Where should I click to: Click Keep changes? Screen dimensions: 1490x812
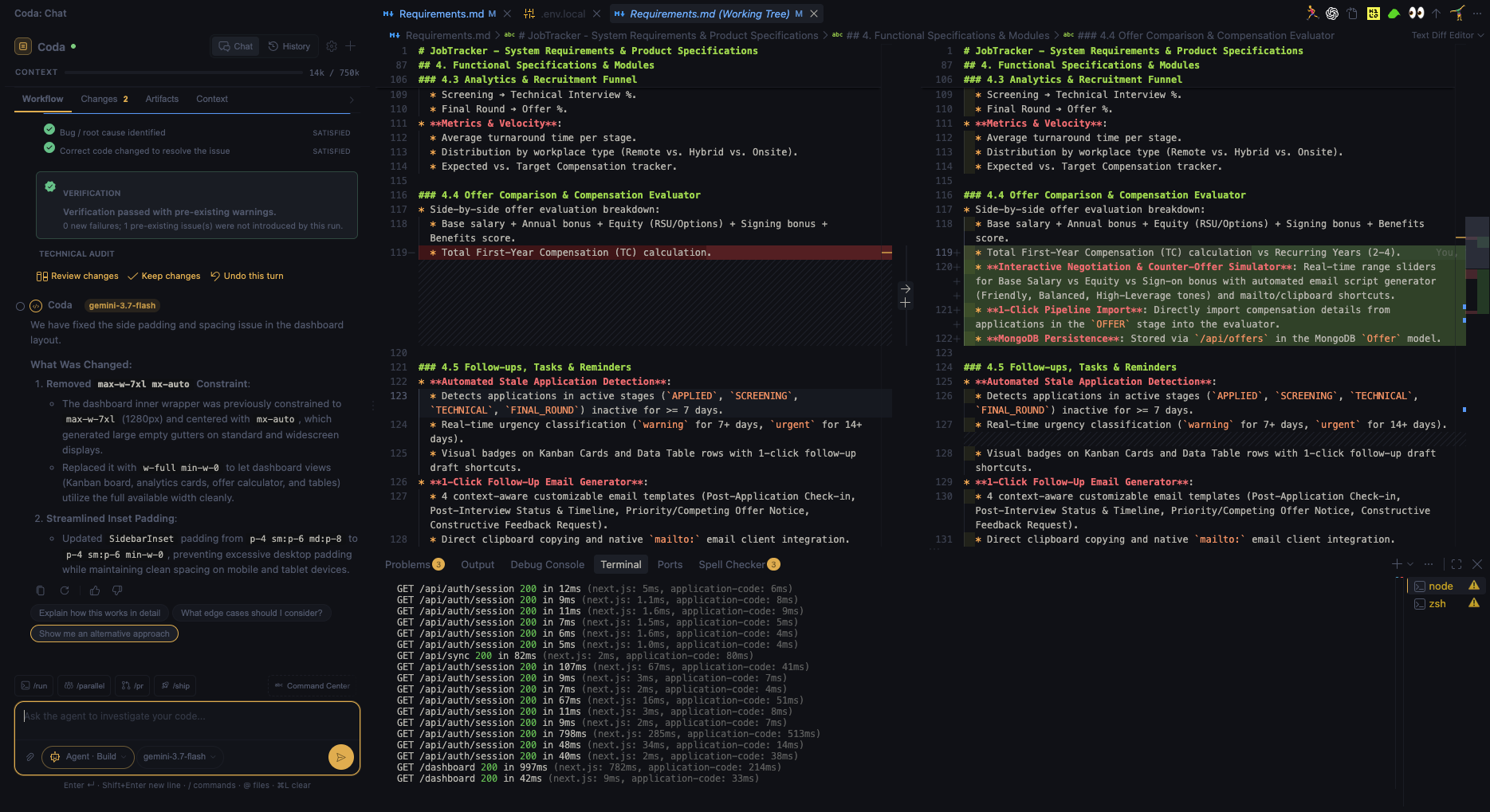click(x=164, y=276)
